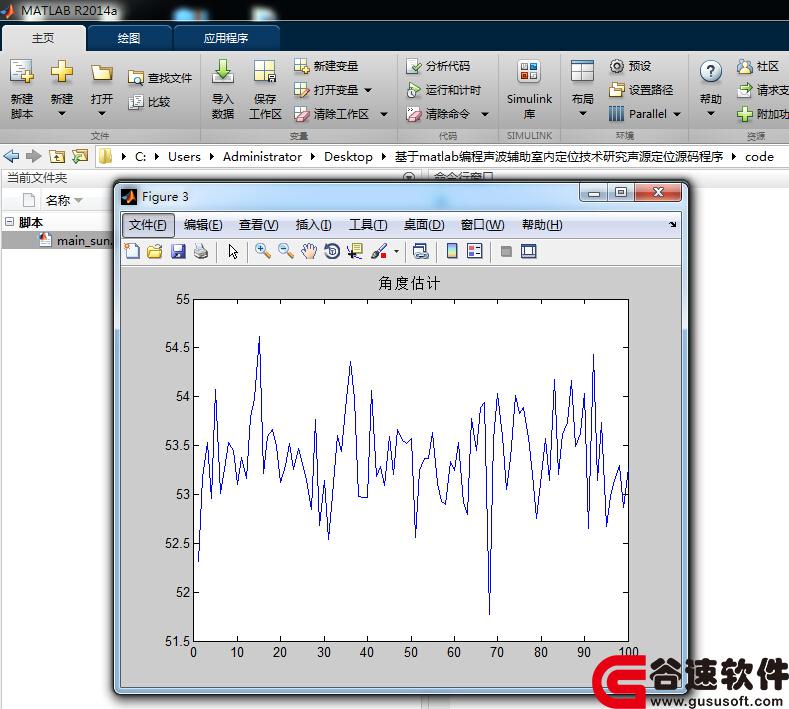Open Preferences (预设) gear

point(630,66)
